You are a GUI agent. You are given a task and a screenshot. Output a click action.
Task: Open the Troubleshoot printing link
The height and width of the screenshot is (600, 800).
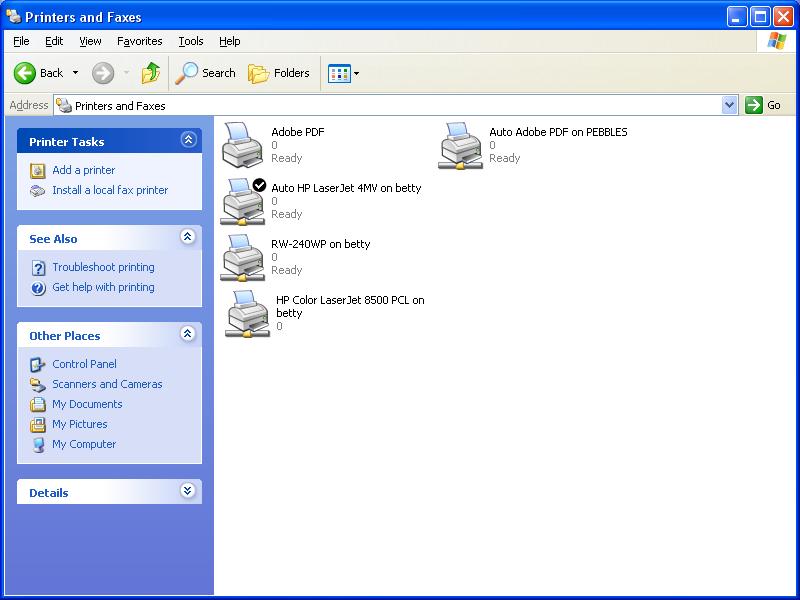click(104, 267)
